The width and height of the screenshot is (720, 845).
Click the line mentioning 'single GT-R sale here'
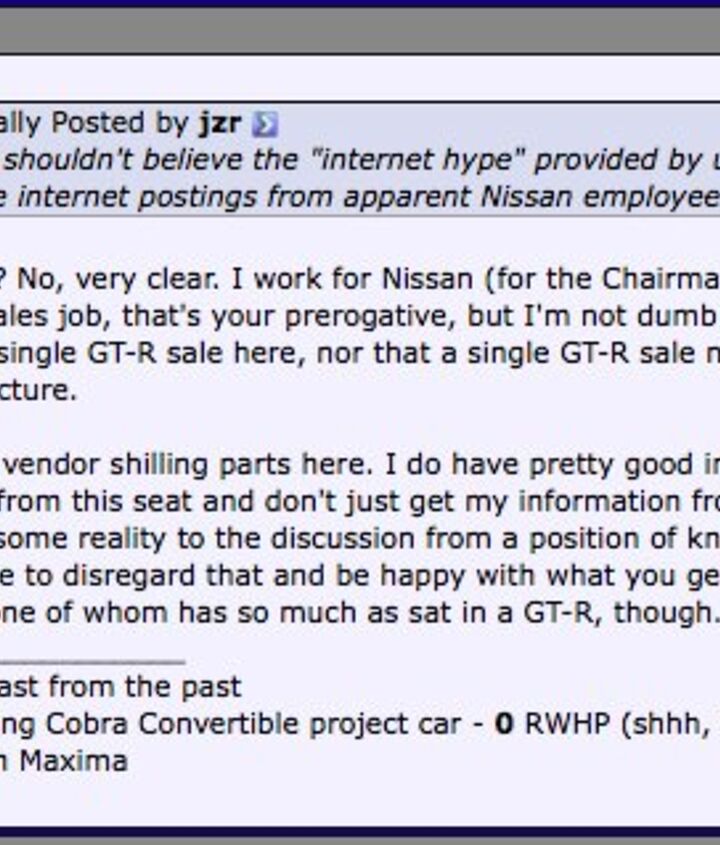pos(360,352)
